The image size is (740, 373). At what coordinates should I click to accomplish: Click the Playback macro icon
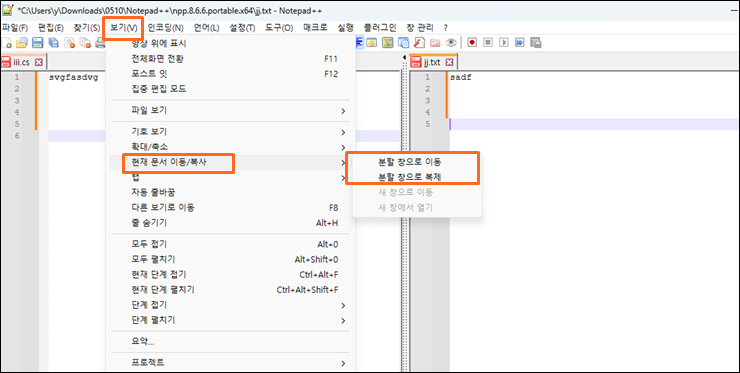(x=504, y=43)
